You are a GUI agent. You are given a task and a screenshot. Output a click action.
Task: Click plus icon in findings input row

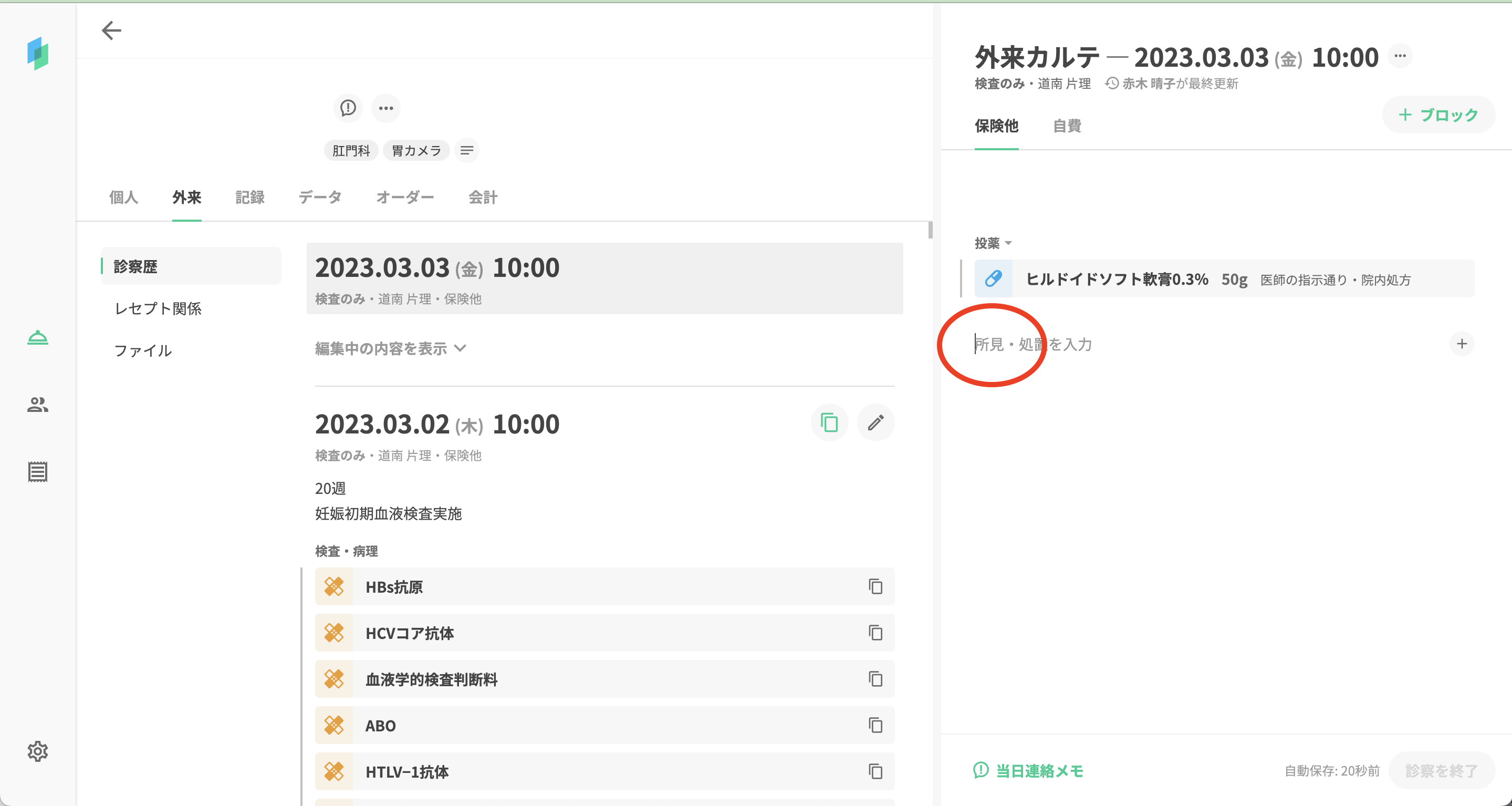coord(1462,344)
